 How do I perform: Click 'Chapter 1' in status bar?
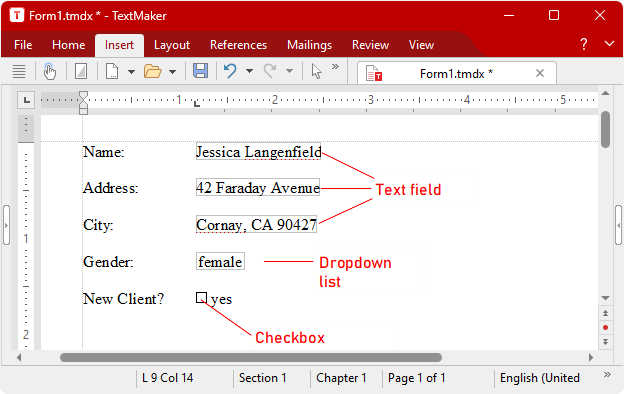click(341, 378)
